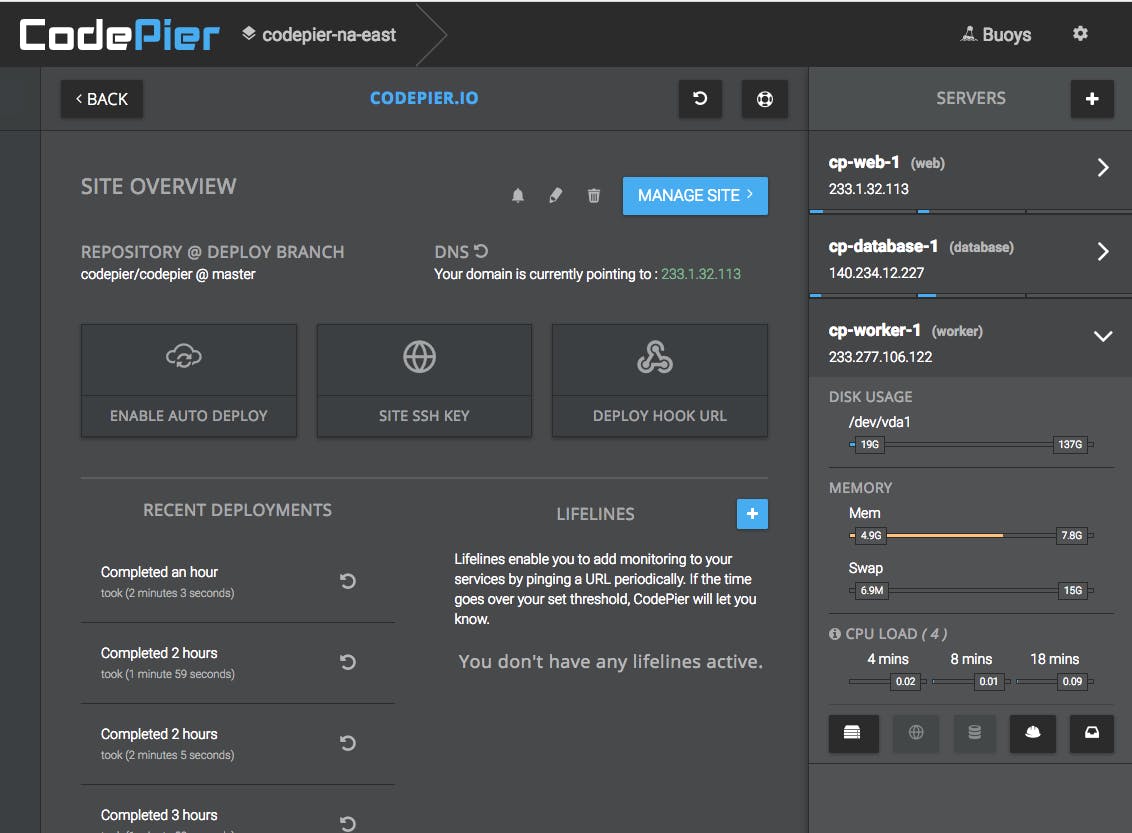Rollback the deployment completed 3 hours ago
Viewport: 1132px width, 833px height.
(347, 823)
